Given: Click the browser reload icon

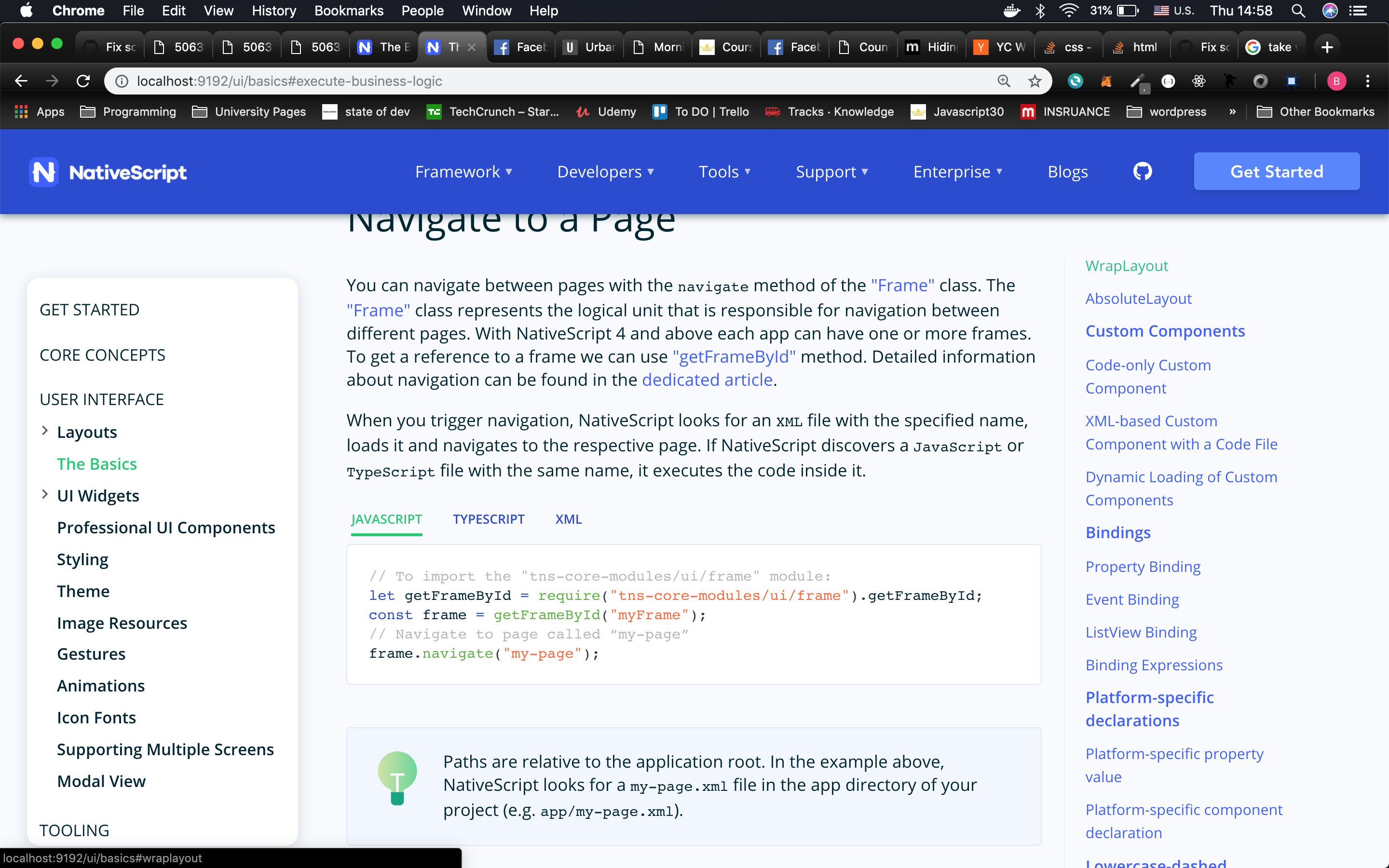Looking at the screenshot, I should tap(83, 81).
